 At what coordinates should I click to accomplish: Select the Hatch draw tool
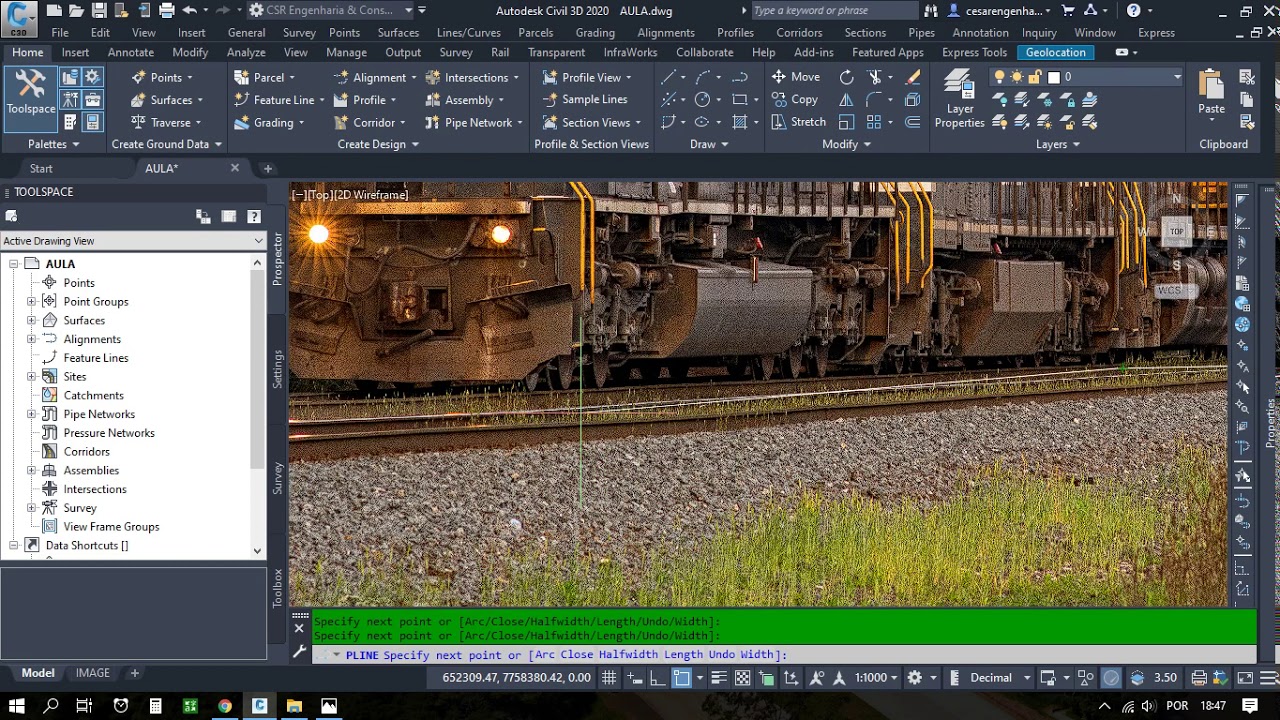740,122
